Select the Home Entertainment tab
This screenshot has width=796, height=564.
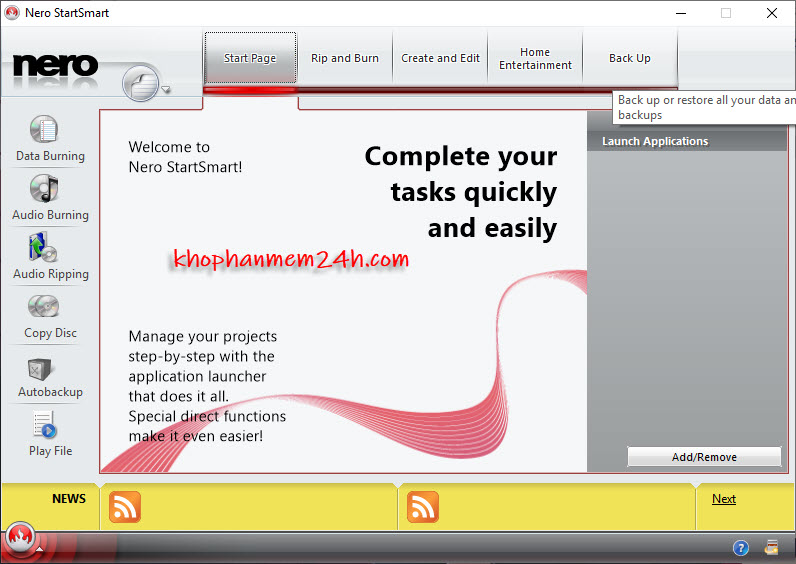(x=535, y=58)
